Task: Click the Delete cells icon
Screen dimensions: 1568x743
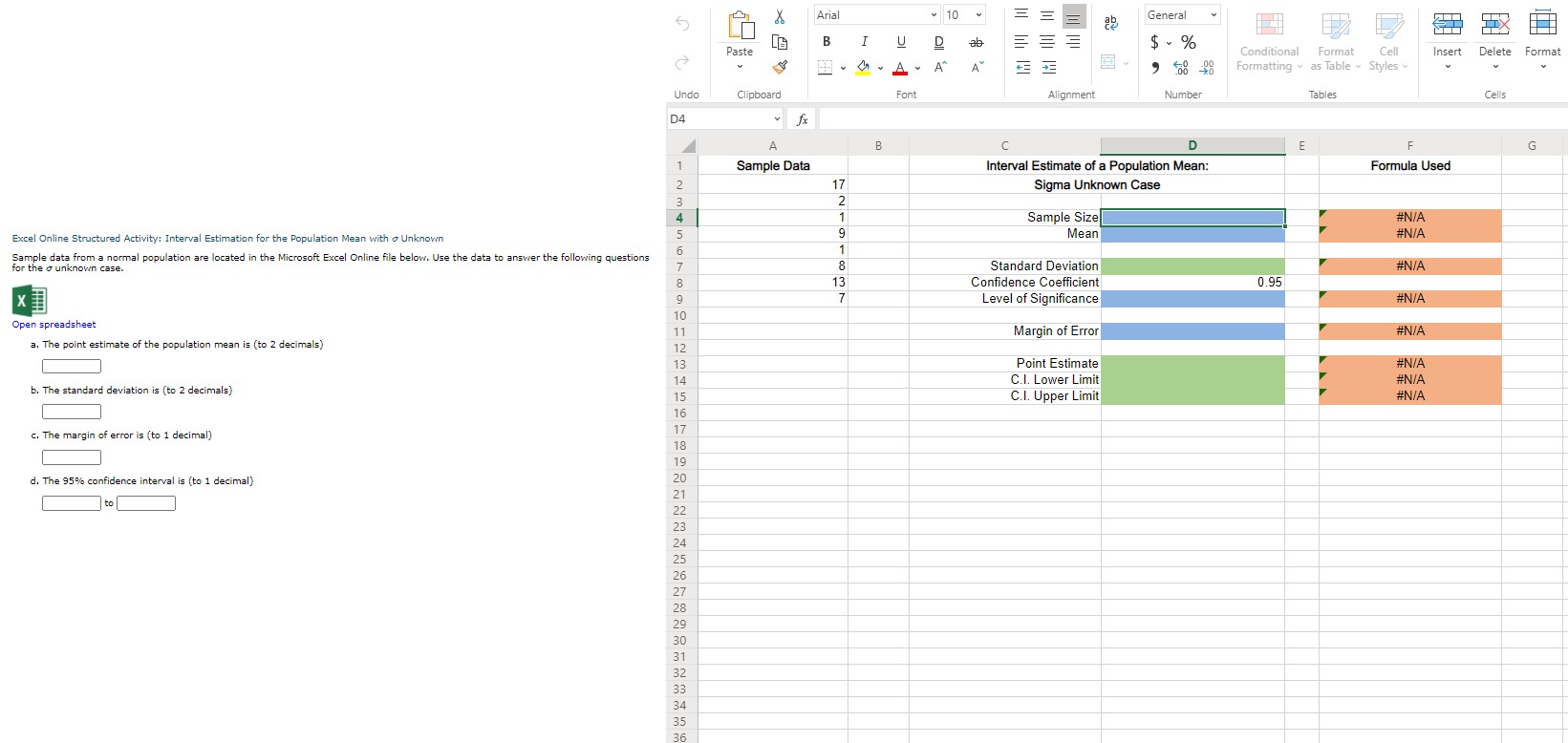Action: [x=1494, y=24]
